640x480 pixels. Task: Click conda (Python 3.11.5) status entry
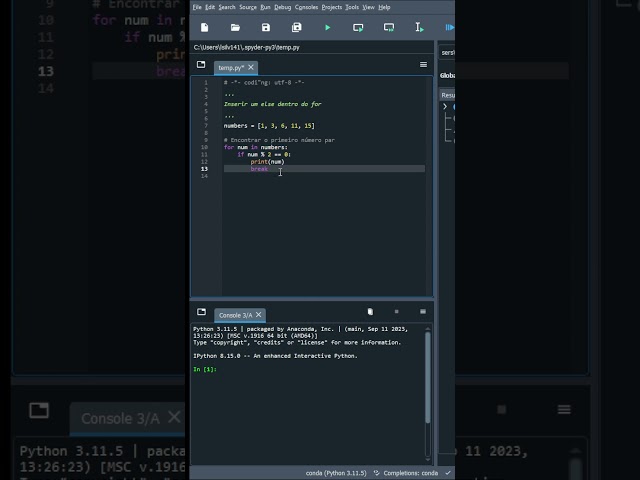336,473
